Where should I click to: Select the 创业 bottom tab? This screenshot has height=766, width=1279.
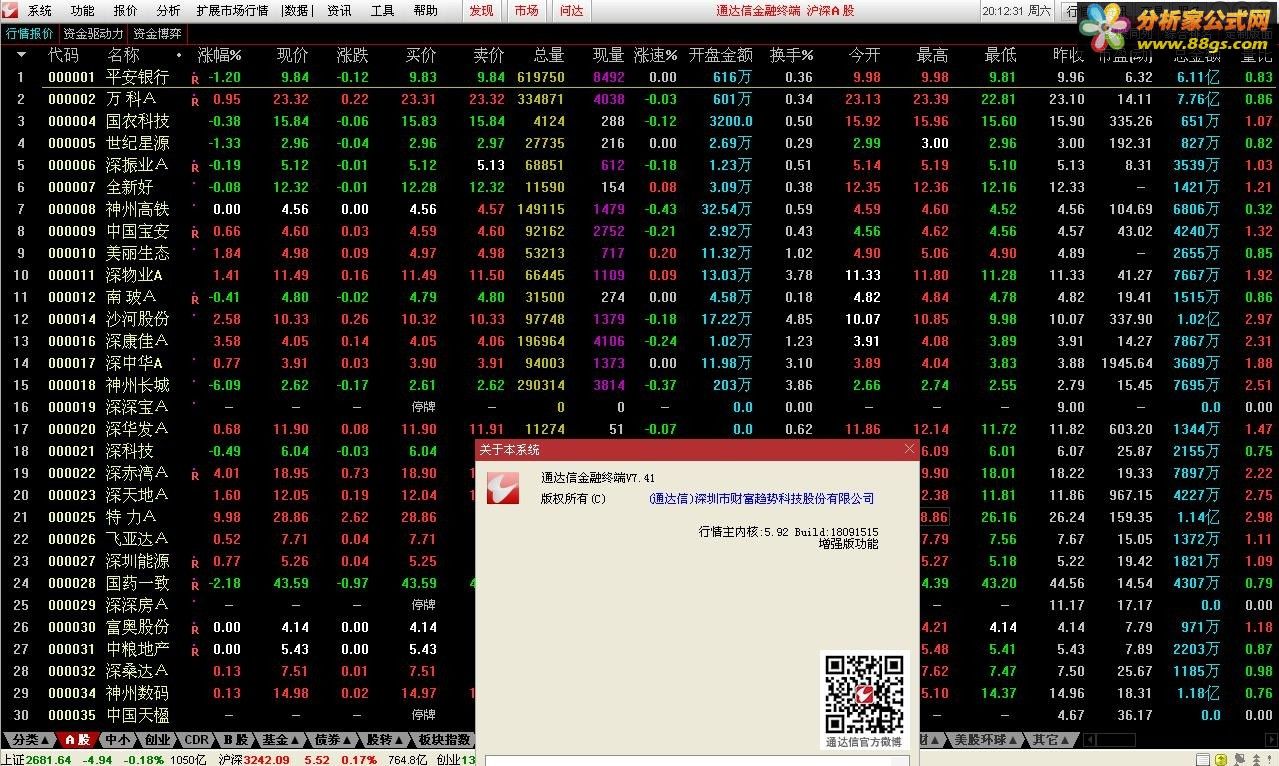pyautogui.click(x=157, y=740)
